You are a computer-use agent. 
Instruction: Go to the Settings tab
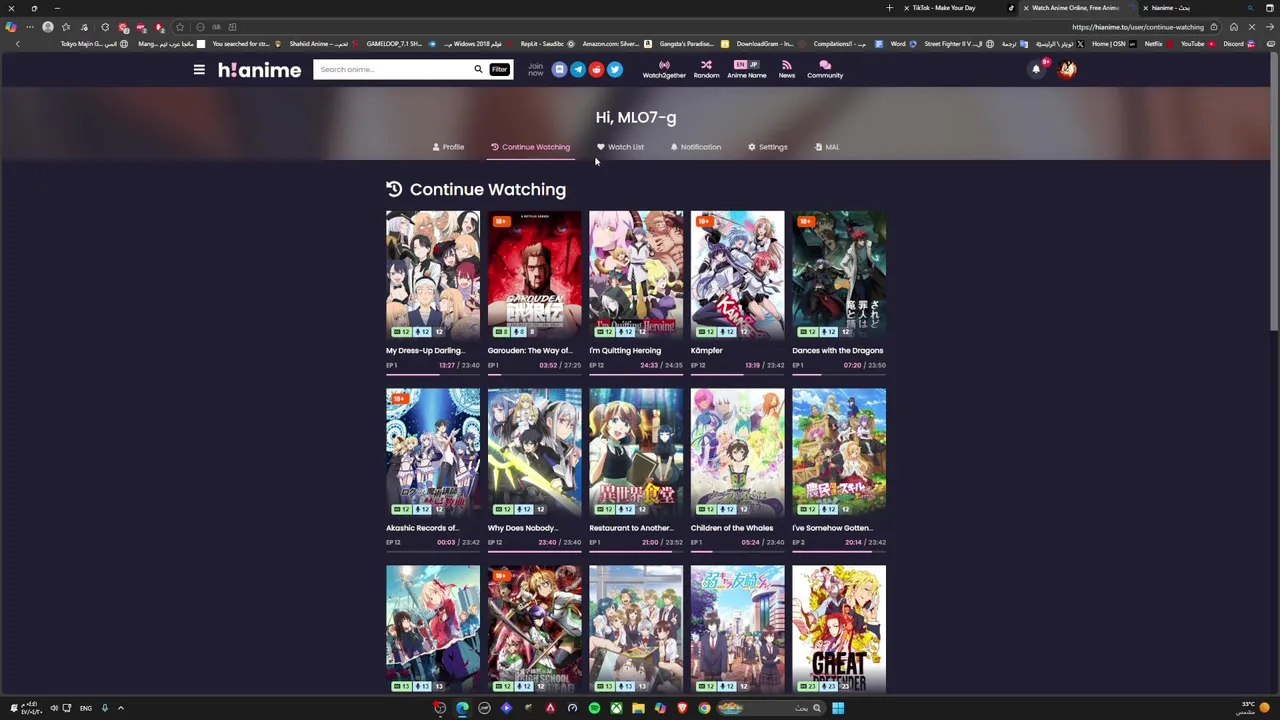(767, 147)
